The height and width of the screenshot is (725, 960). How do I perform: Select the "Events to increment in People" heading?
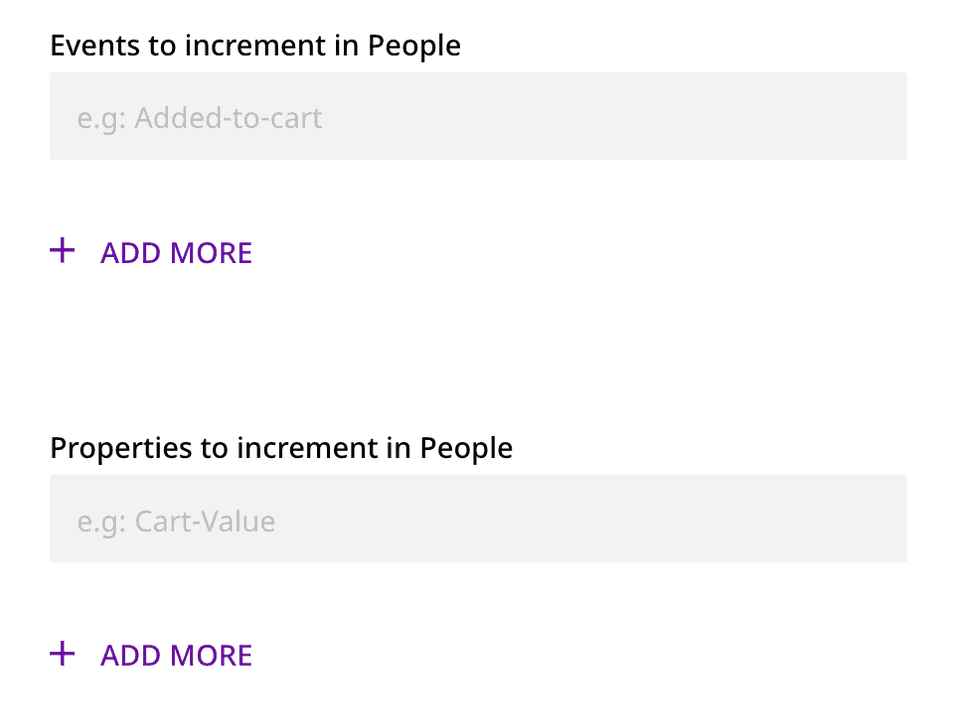255,45
